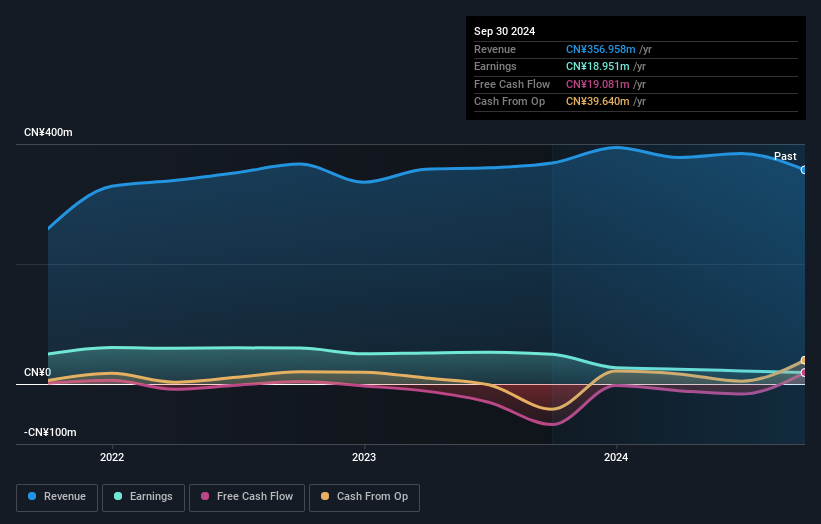Click the CN¥356.958m revenue value
The height and width of the screenshot is (524, 821).
click(601, 49)
